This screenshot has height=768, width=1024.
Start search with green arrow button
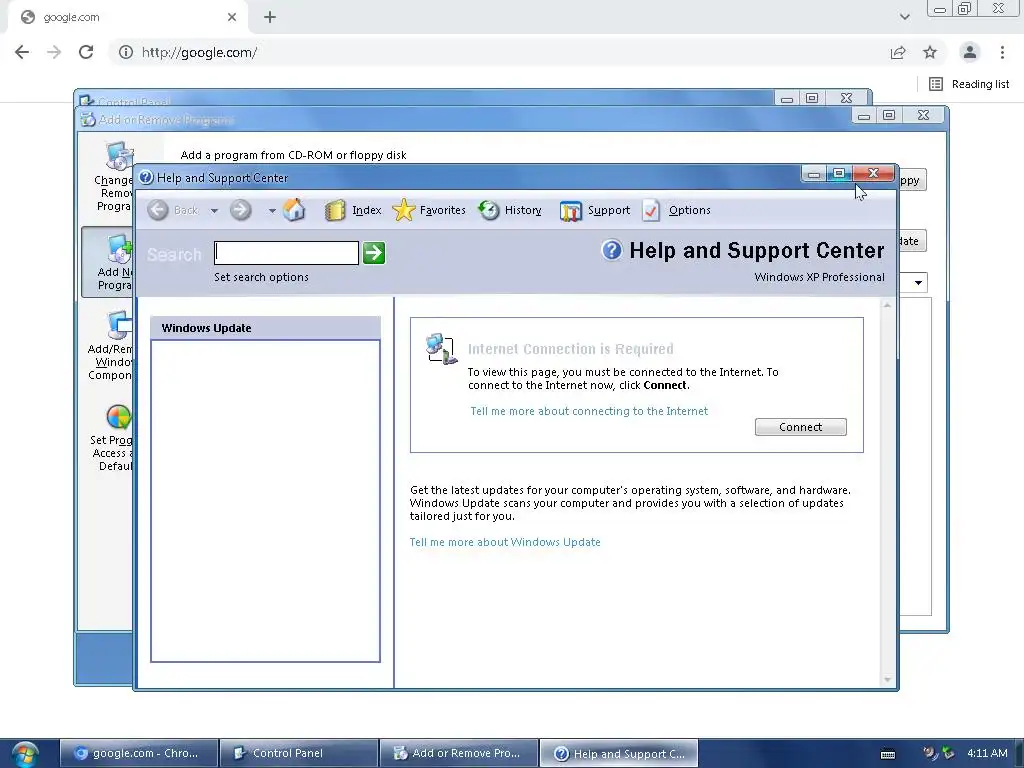pyautogui.click(x=374, y=253)
